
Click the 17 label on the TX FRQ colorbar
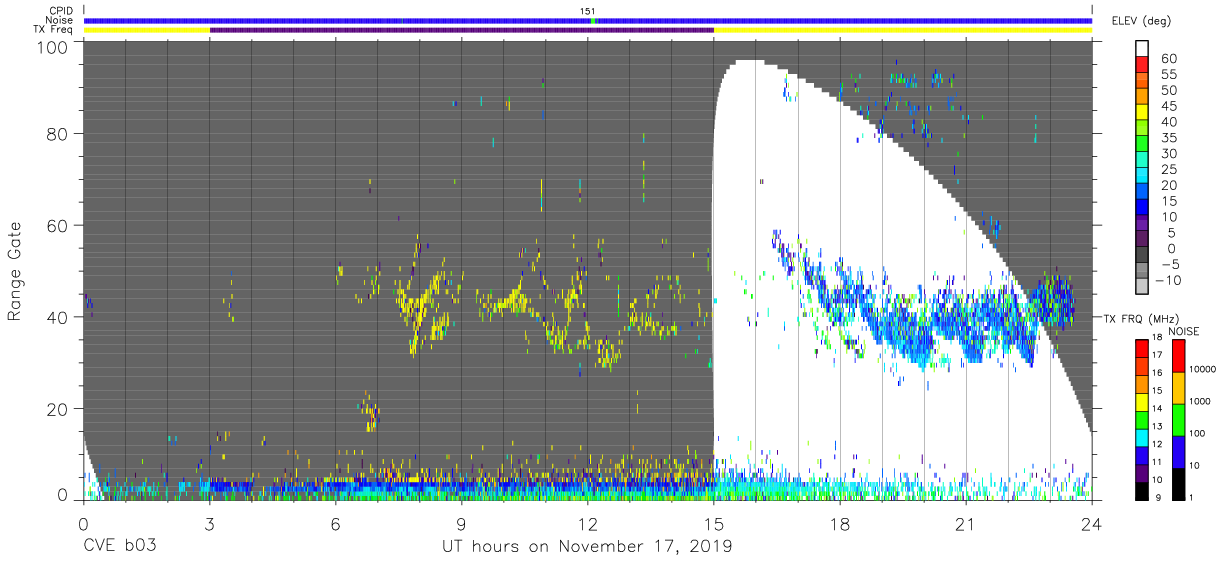[1159, 355]
